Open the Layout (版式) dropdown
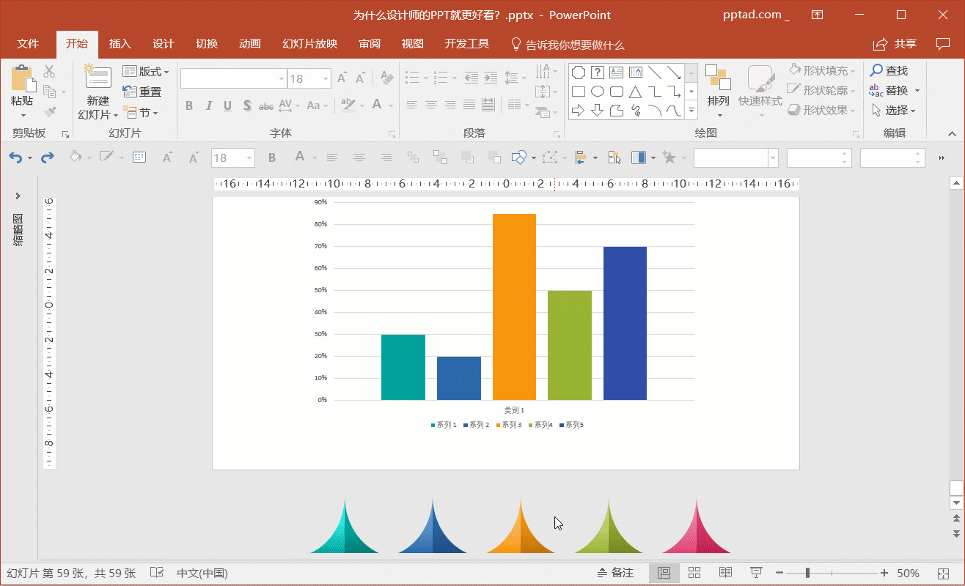The height and width of the screenshot is (586, 965). pos(146,71)
